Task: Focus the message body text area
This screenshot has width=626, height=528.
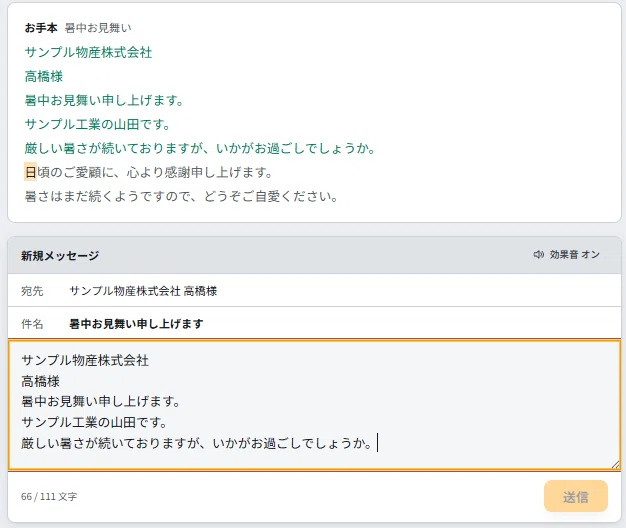Action: click(314, 405)
